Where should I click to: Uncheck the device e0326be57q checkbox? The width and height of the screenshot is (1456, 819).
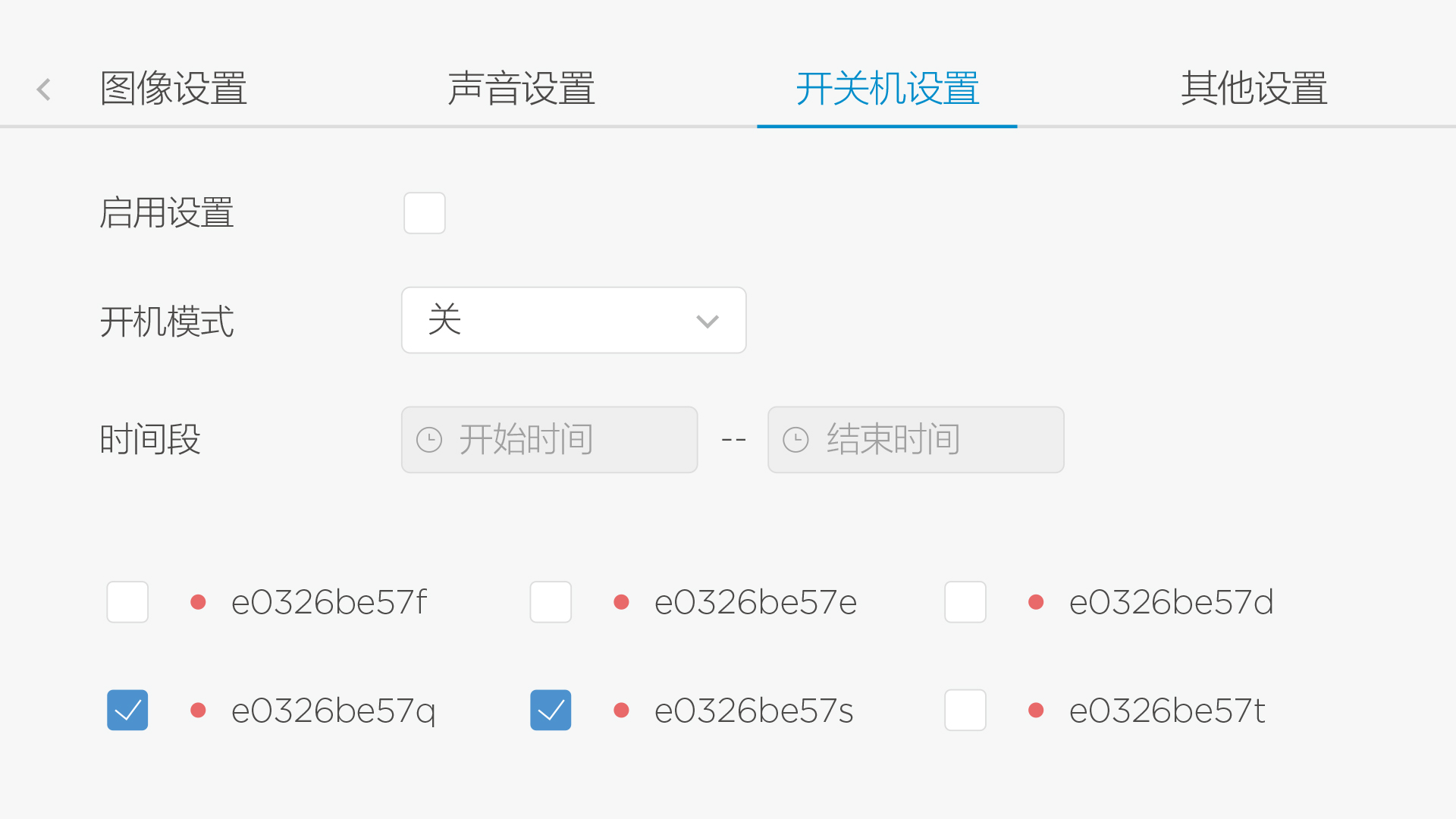(127, 711)
